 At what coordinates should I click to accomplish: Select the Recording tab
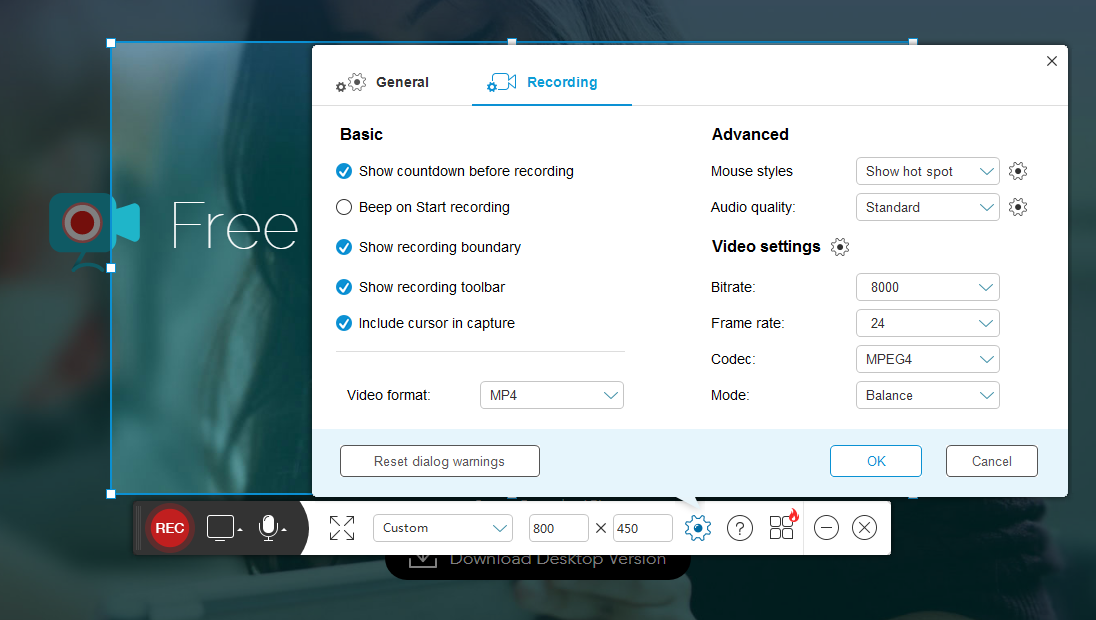[x=561, y=82]
